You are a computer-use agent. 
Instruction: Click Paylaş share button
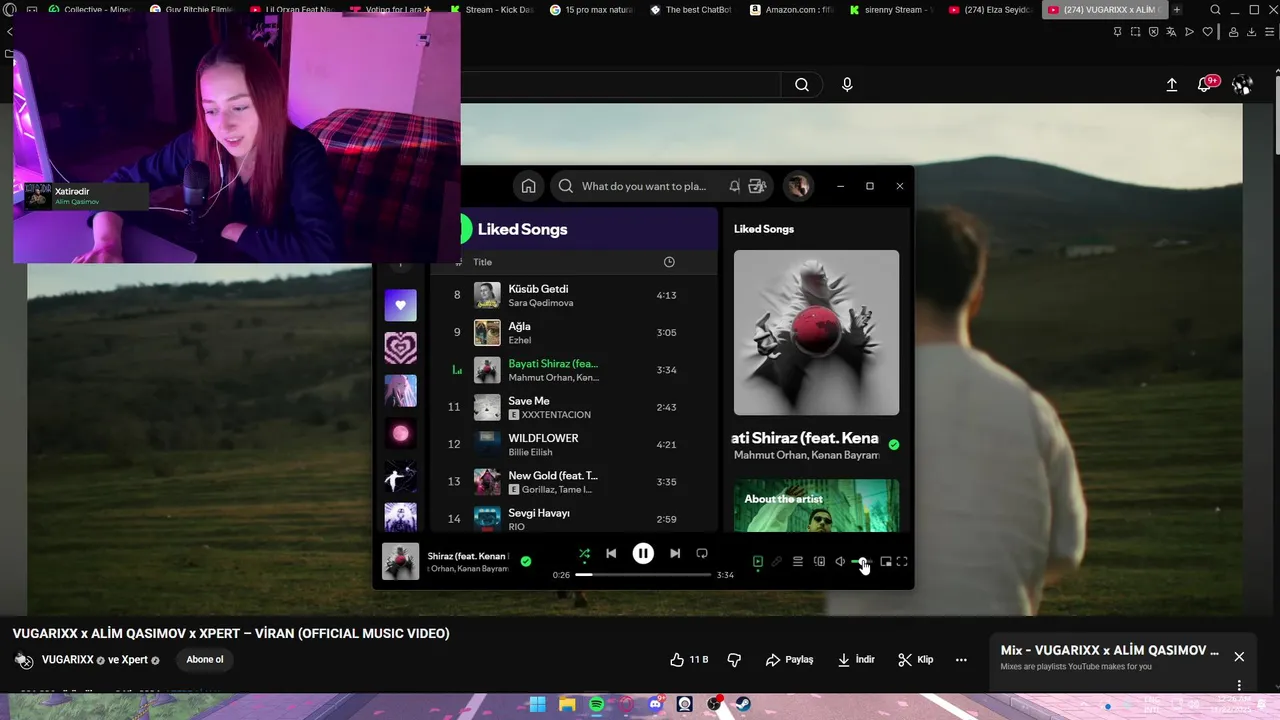tap(789, 660)
